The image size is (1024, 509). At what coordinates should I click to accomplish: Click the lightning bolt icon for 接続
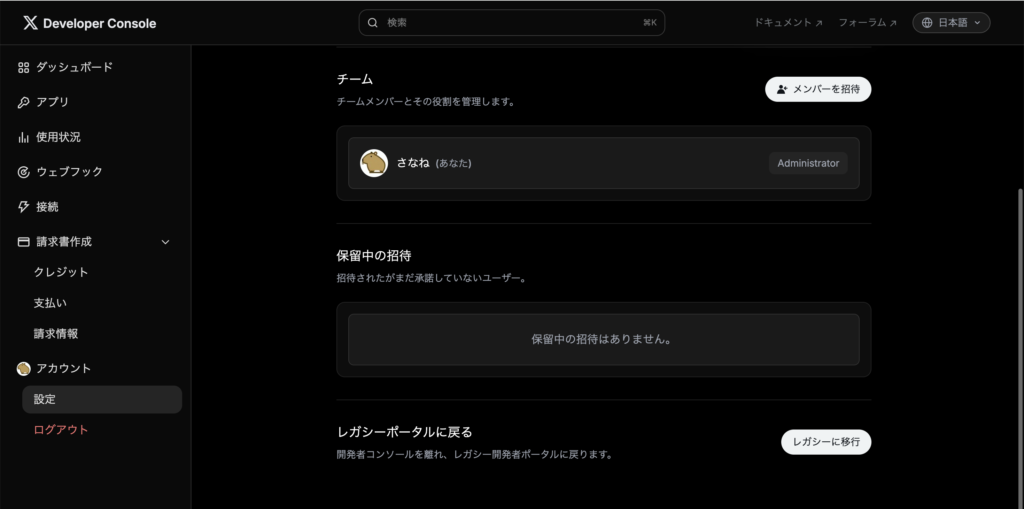[24, 207]
